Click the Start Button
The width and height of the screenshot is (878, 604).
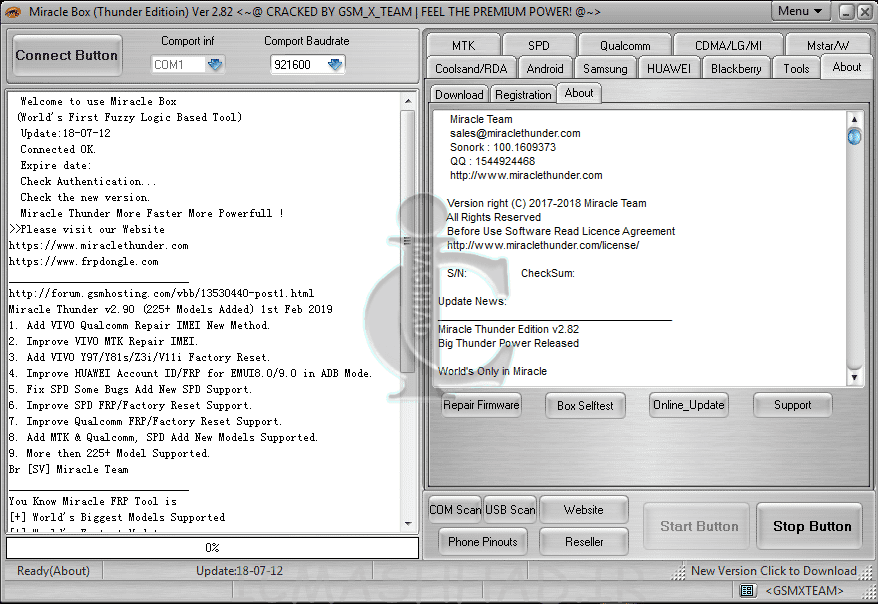[699, 526]
